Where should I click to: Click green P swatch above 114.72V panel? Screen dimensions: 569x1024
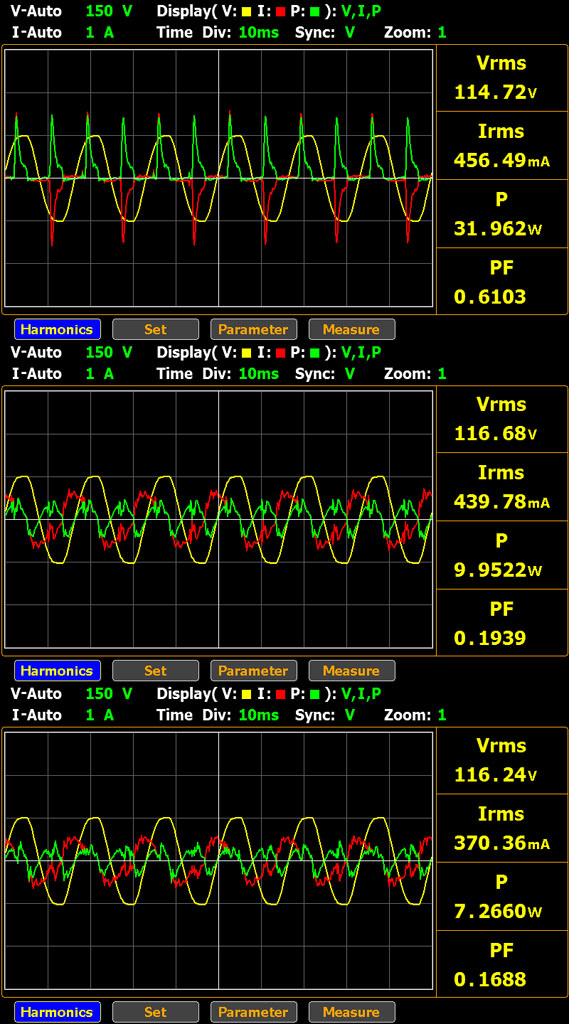pos(315,12)
